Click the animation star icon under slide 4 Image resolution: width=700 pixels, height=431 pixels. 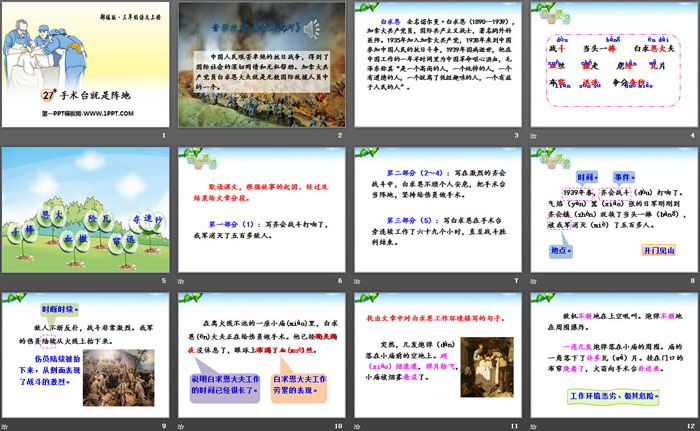click(x=533, y=136)
